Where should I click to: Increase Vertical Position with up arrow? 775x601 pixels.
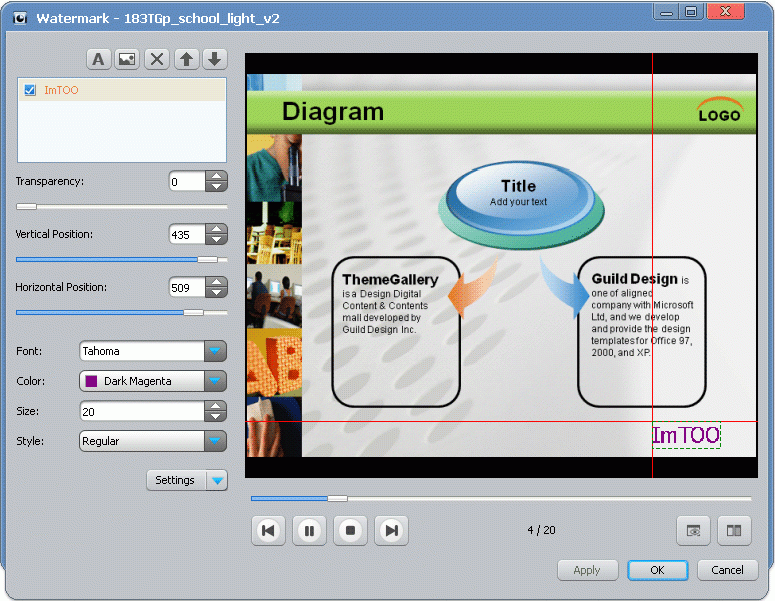click(216, 229)
